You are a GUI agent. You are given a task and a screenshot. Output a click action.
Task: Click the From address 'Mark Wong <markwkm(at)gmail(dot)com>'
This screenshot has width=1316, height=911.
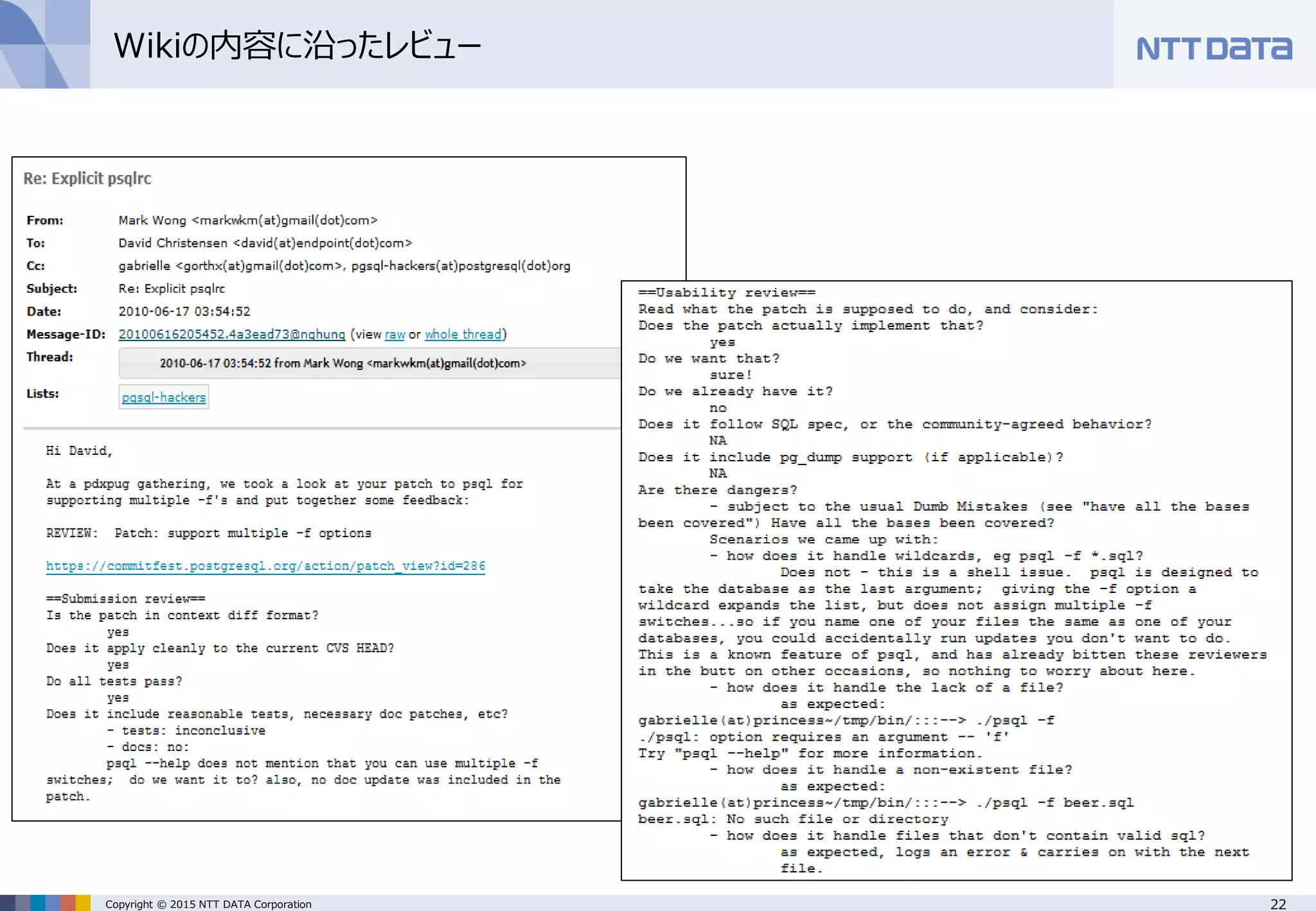248,220
